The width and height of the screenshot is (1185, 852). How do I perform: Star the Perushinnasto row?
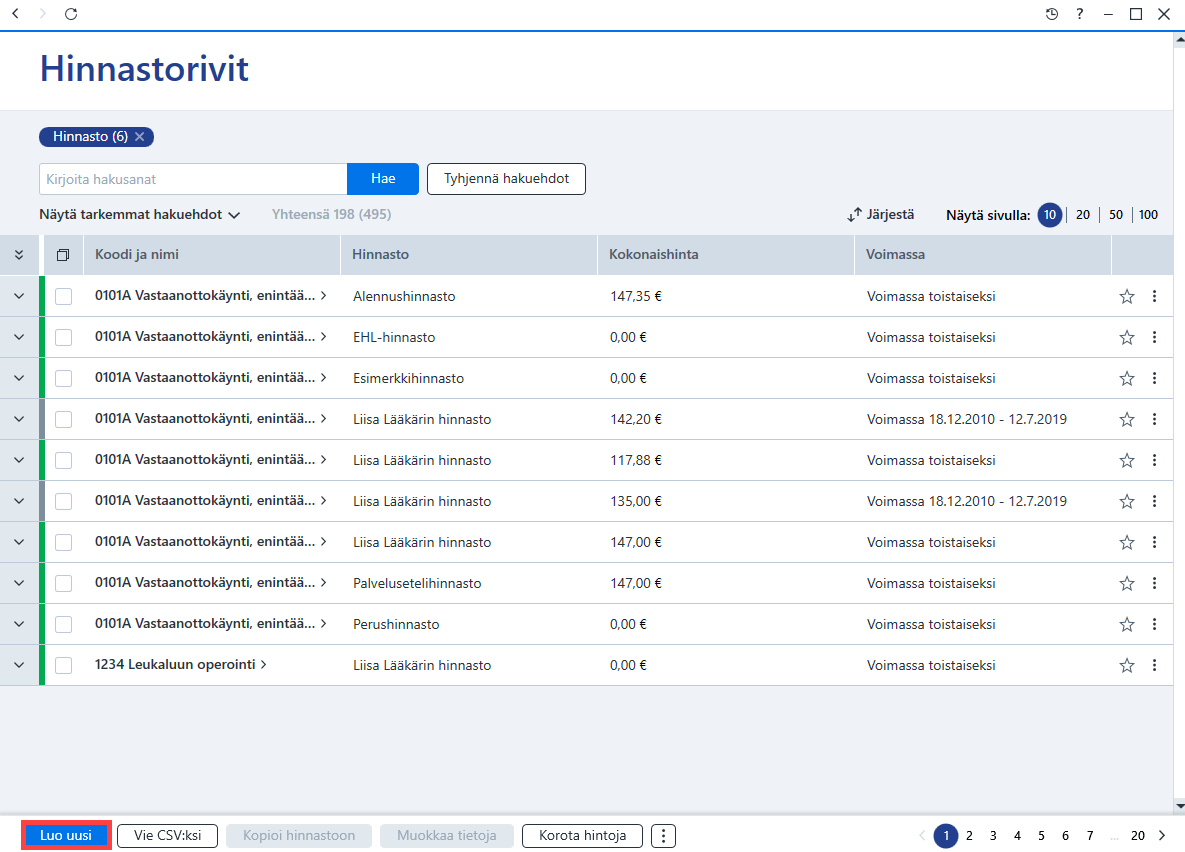(x=1126, y=624)
